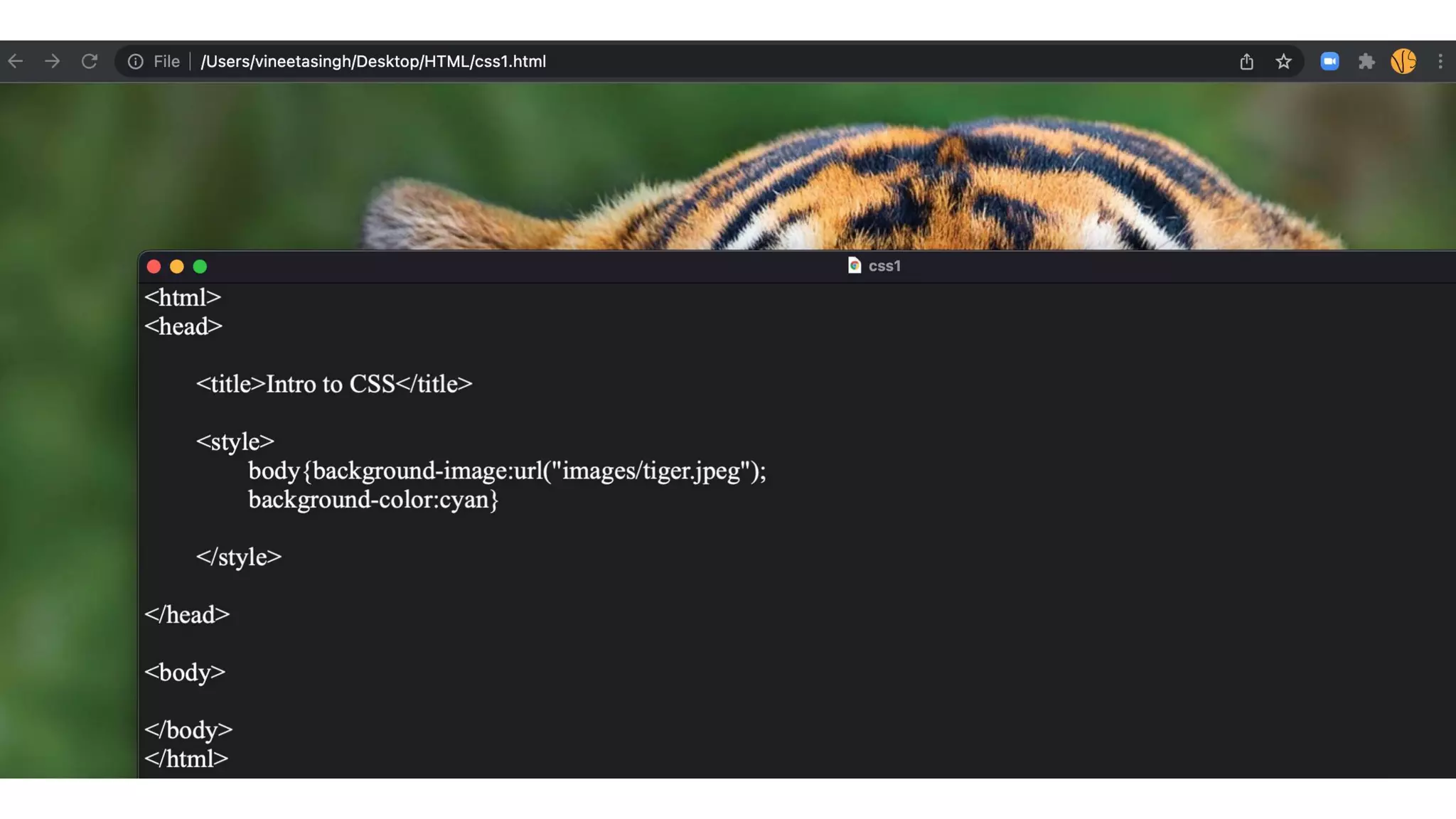Click the css1 window title text
1456x819 pixels.
(884, 266)
